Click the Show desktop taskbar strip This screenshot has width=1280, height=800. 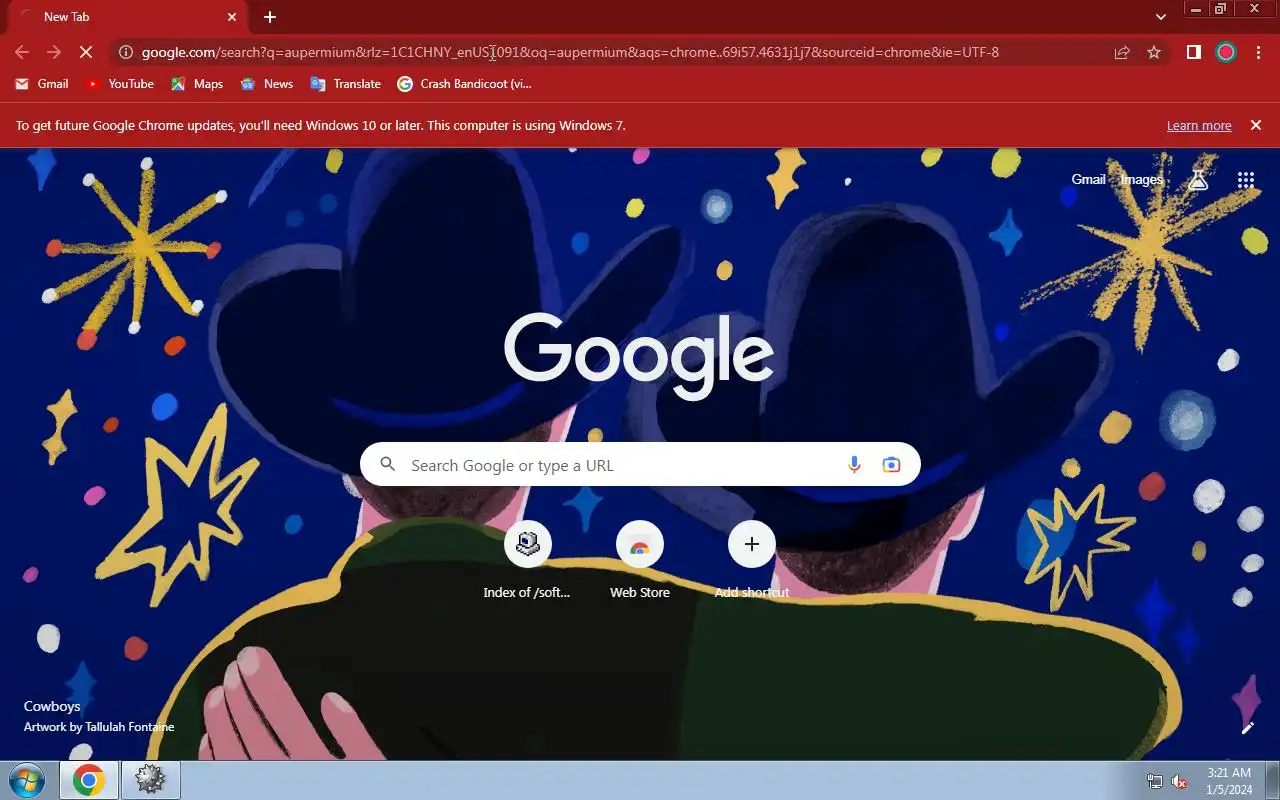1273,781
